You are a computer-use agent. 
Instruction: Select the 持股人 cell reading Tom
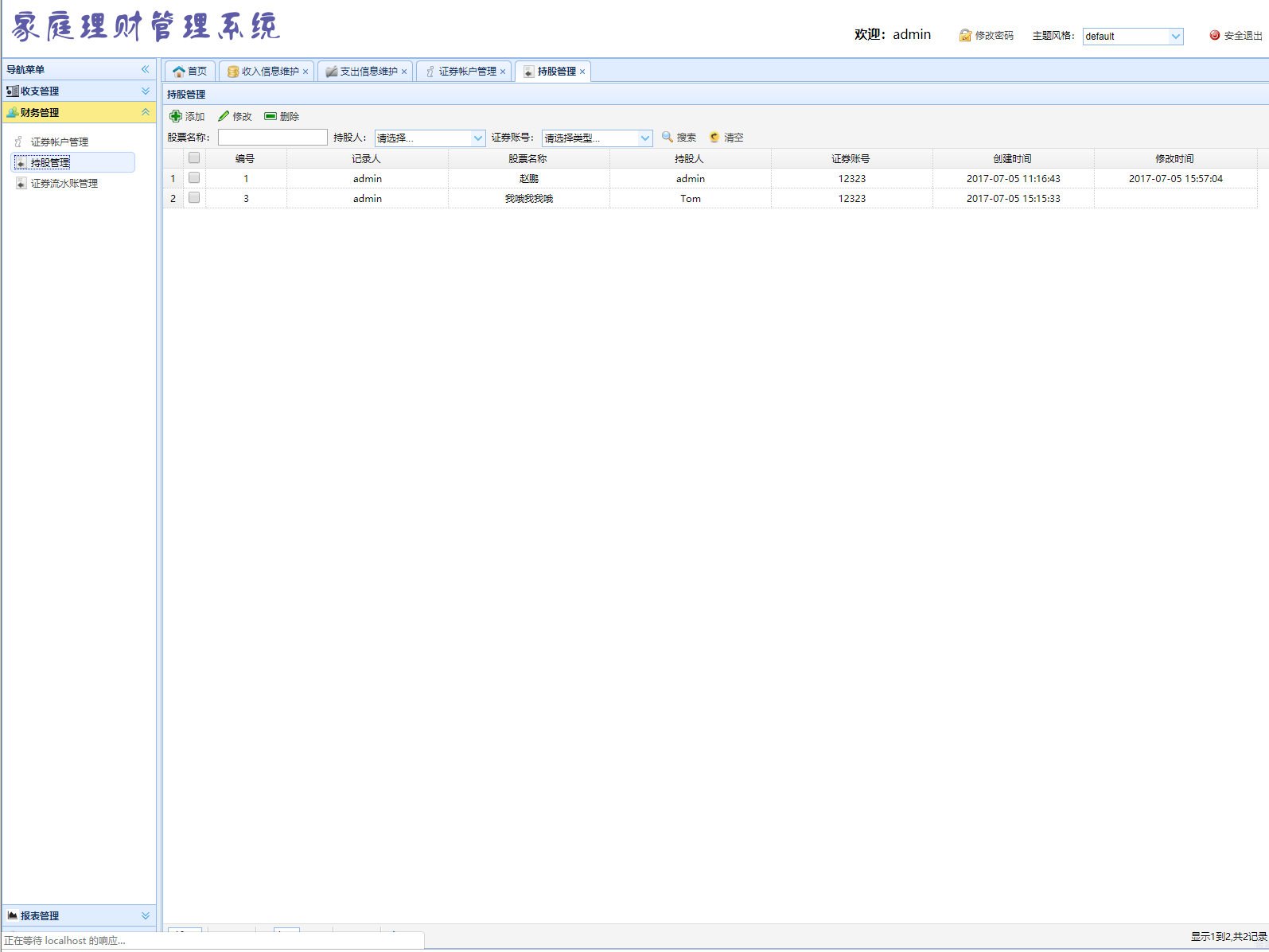691,198
